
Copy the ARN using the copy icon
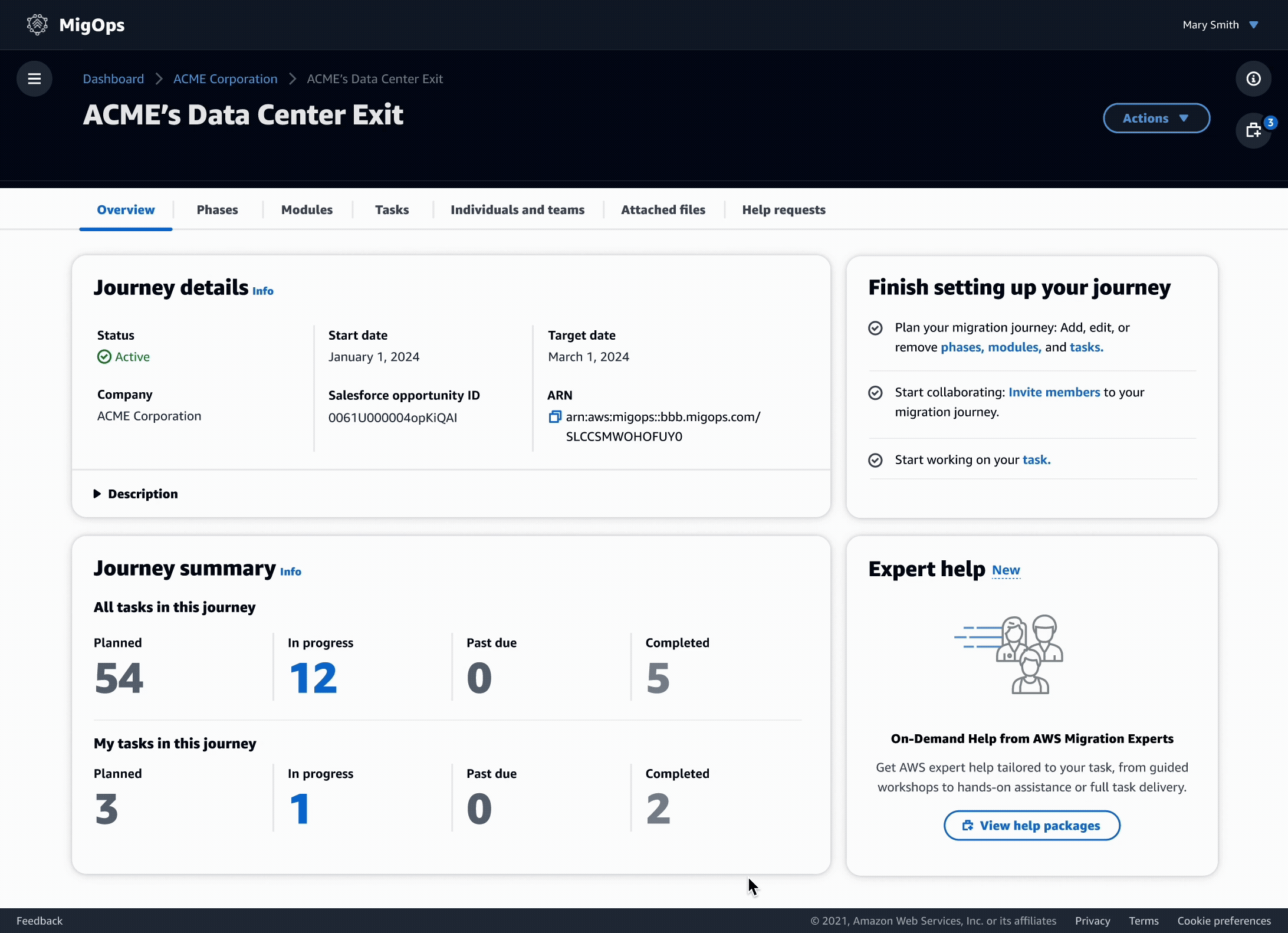click(554, 417)
